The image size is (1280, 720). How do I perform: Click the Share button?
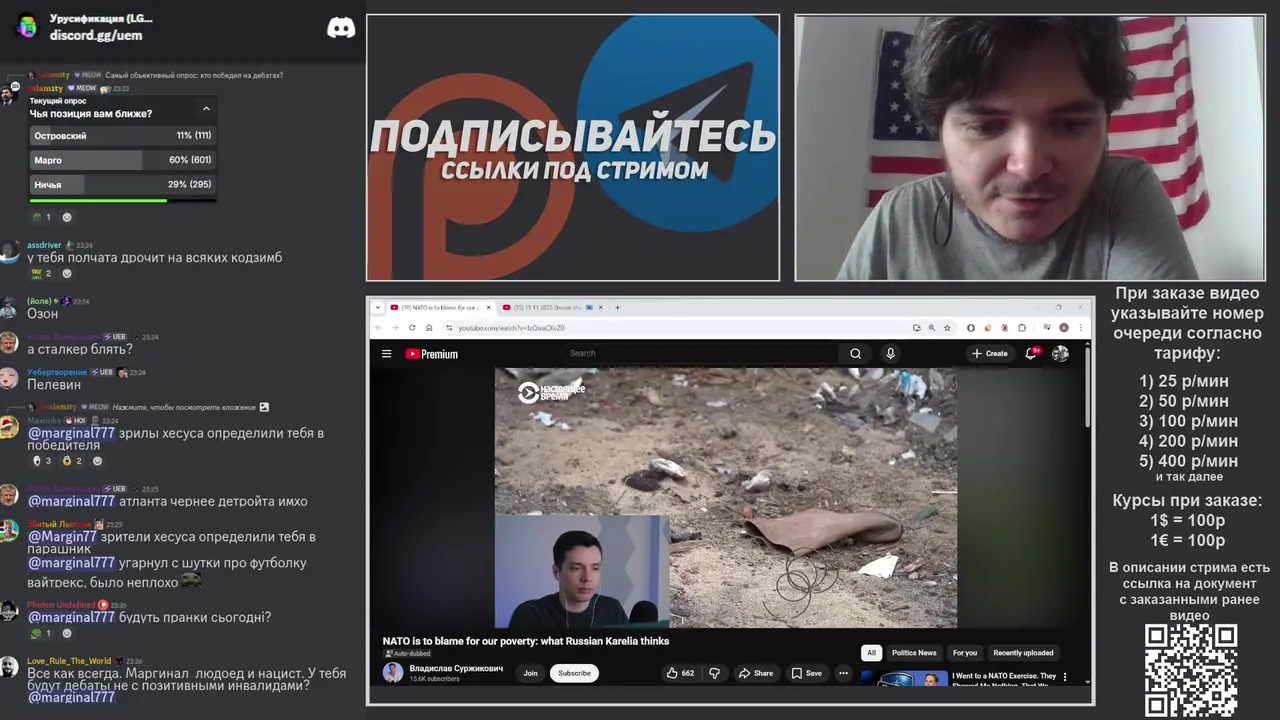(x=755, y=673)
